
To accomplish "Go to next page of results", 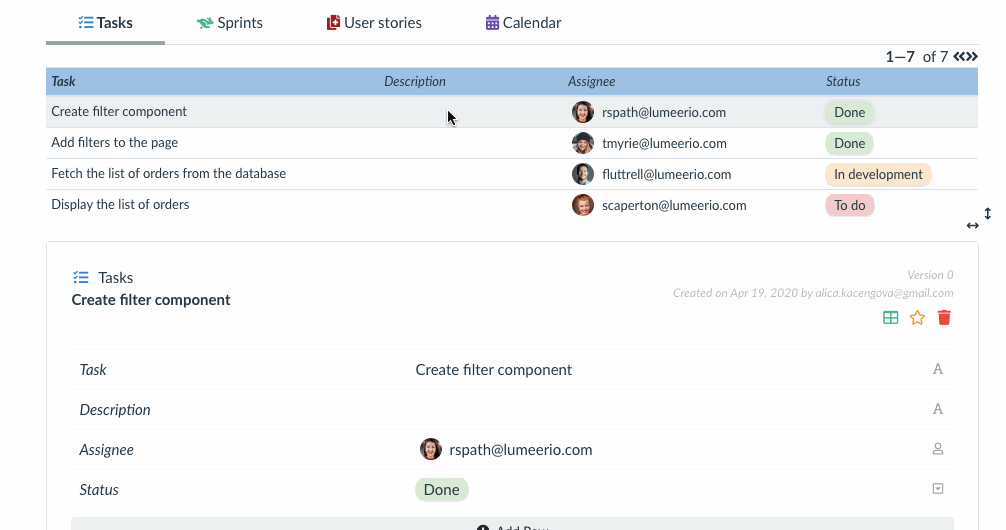I will tap(972, 56).
